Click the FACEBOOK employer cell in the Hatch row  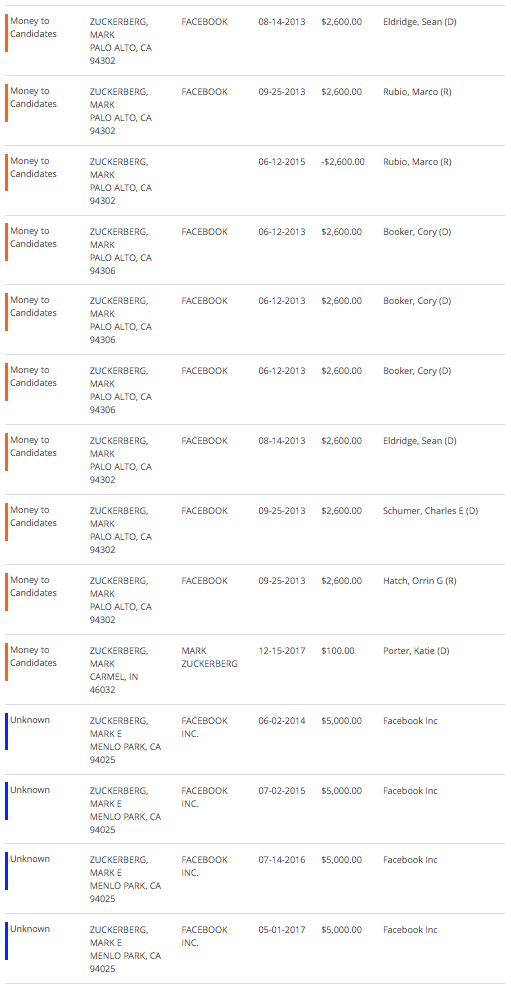(x=204, y=581)
